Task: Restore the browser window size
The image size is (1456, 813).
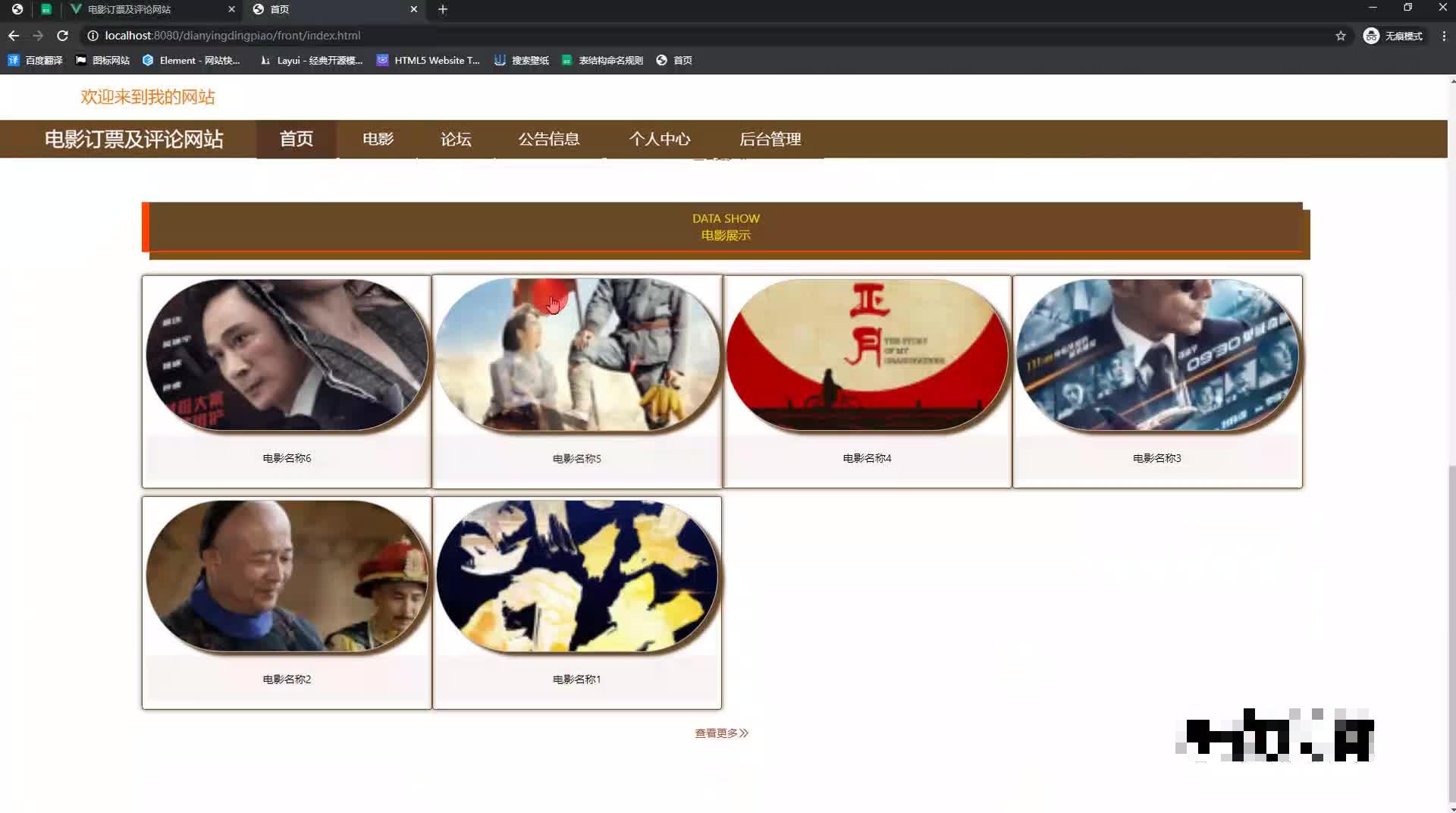Action: click(1407, 8)
